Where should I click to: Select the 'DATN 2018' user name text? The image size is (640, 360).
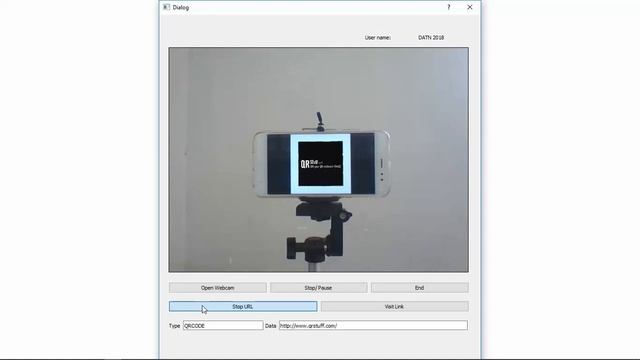(431, 38)
